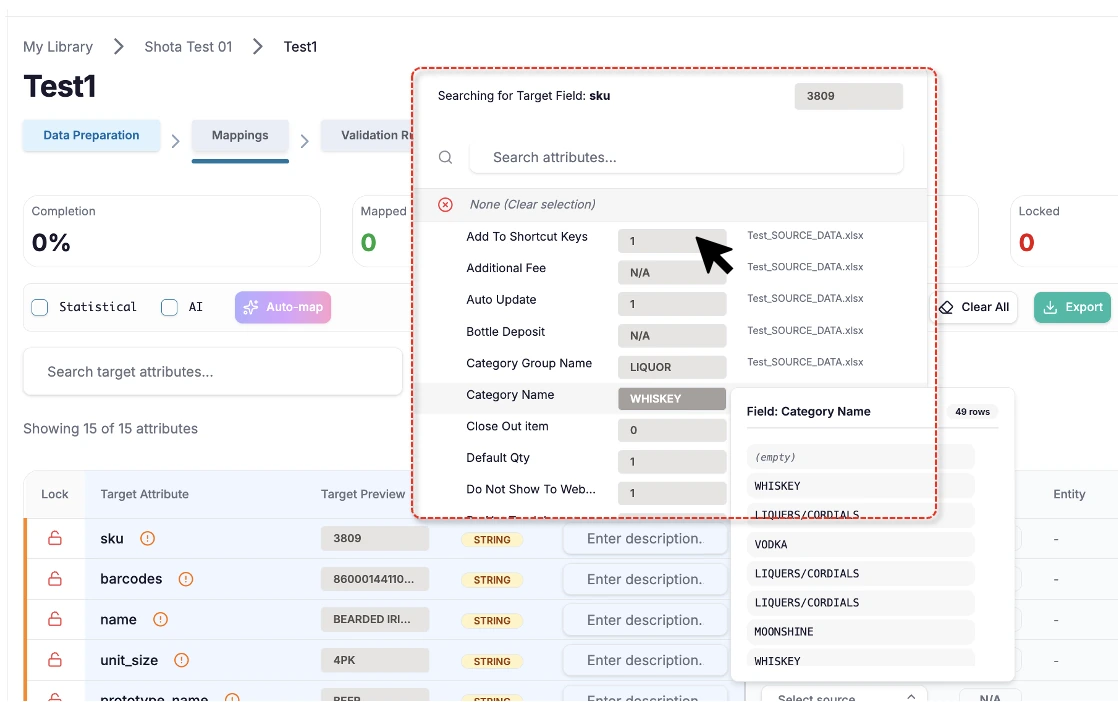This screenshot has height=702, width=1118.
Task: Click the unlock icon beside name attribute
Action: tap(55, 620)
